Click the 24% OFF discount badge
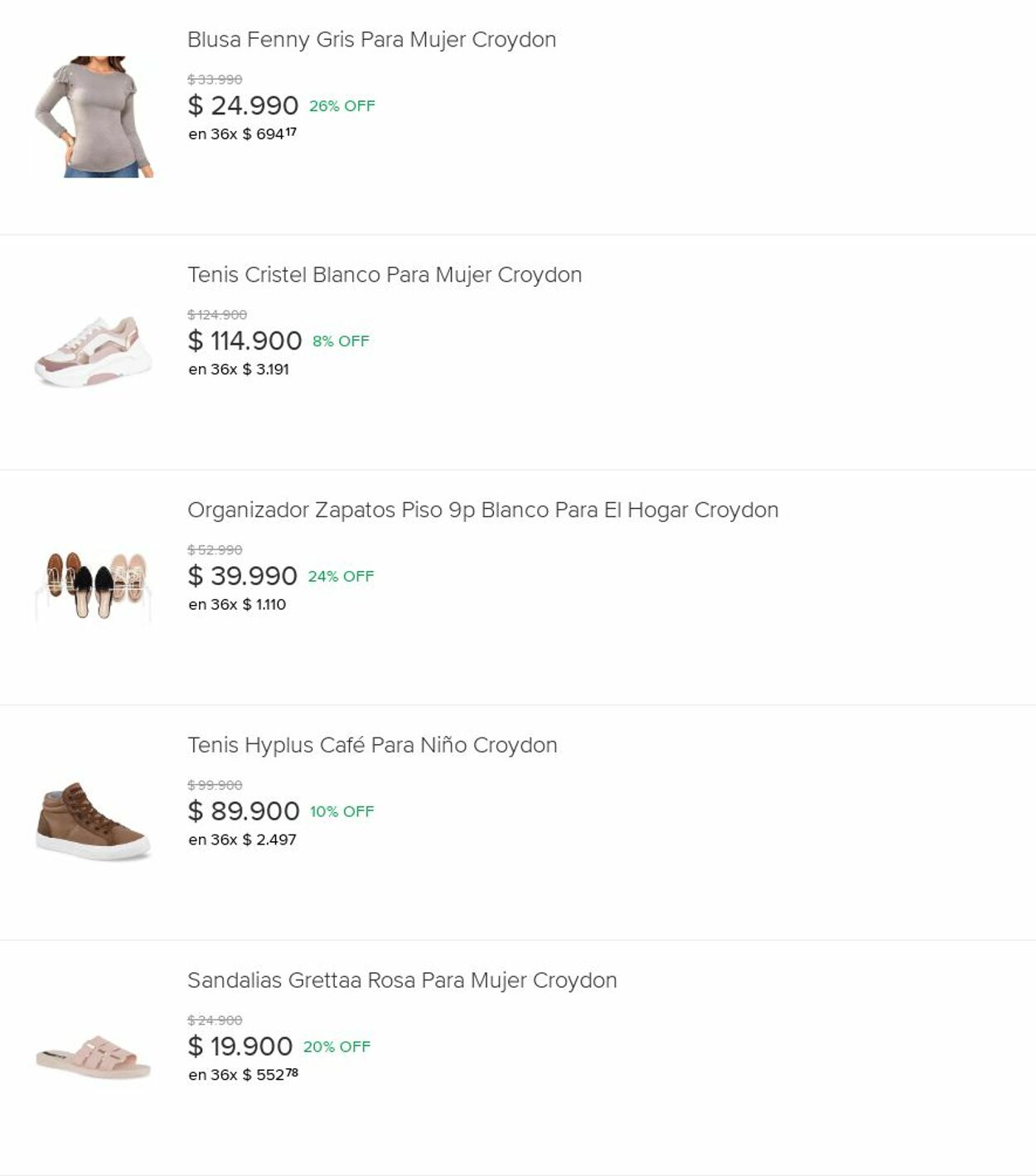The image size is (1036, 1176). [x=341, y=577]
